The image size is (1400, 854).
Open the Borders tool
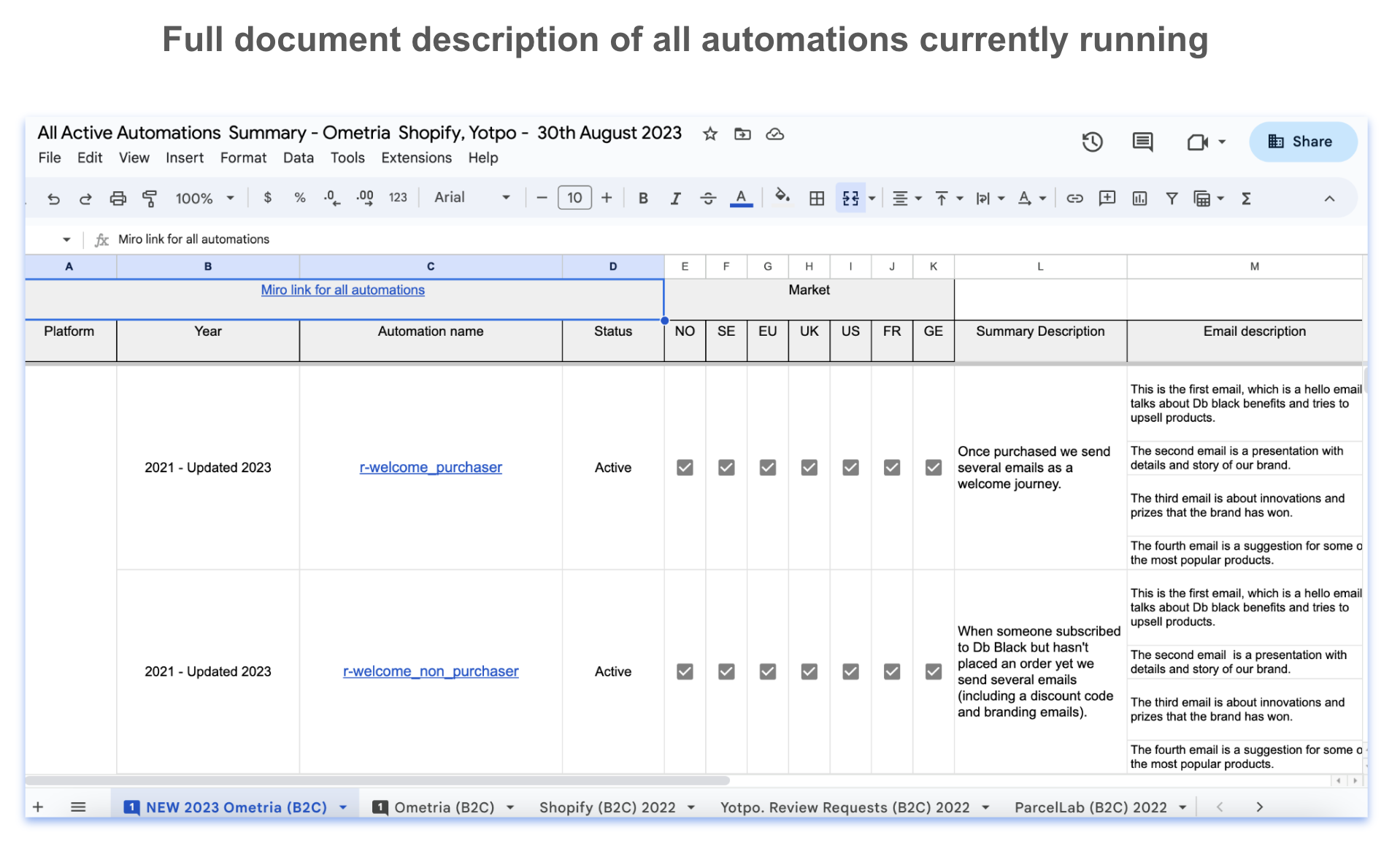[x=817, y=198]
